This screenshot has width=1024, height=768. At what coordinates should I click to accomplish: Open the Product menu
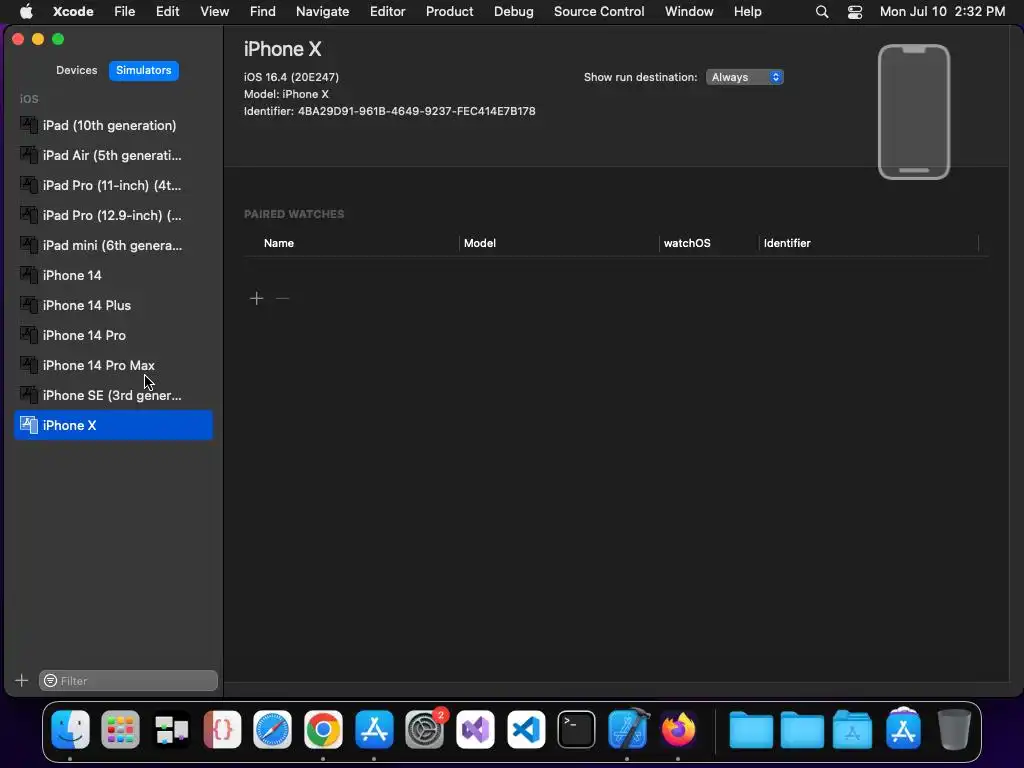[x=449, y=12]
